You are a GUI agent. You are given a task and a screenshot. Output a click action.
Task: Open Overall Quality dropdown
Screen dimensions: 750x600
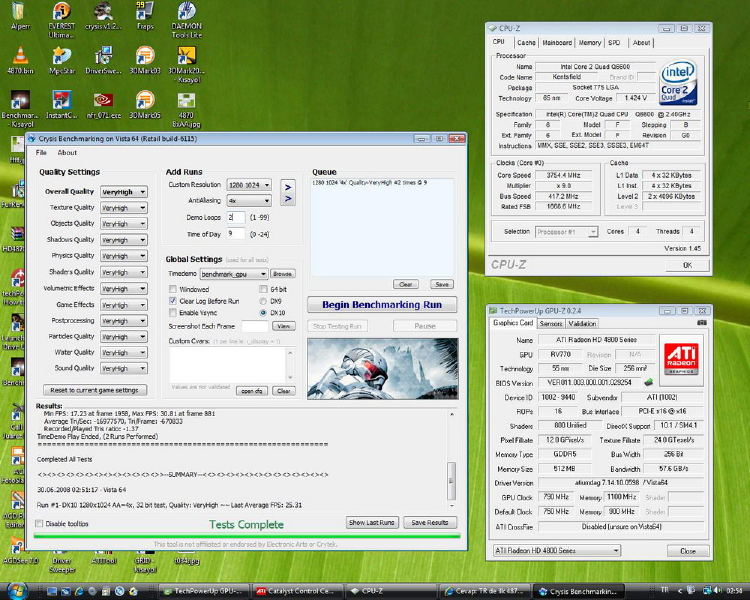click(x=123, y=192)
